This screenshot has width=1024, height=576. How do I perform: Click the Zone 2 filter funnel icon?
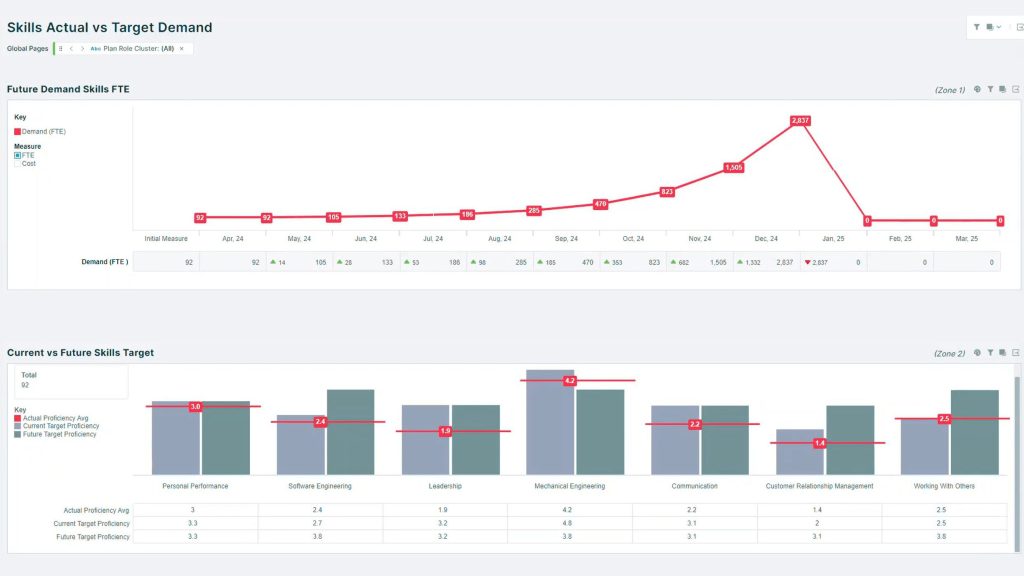click(x=990, y=353)
